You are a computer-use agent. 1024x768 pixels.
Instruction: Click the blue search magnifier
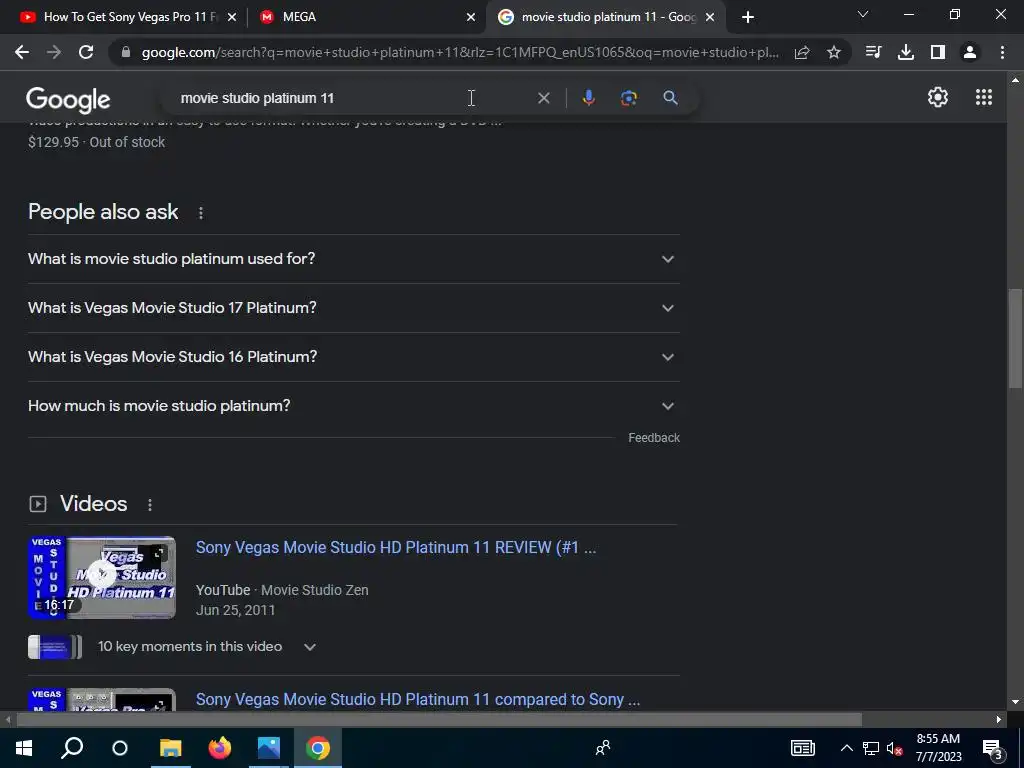tap(670, 98)
